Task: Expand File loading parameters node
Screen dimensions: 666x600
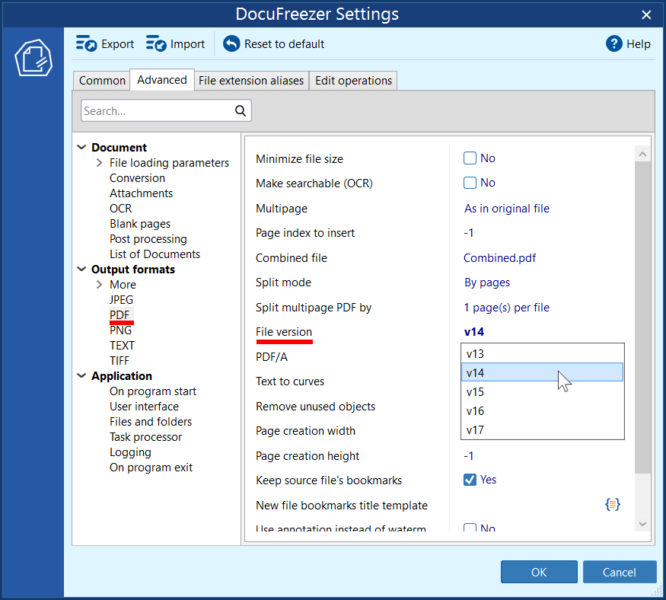Action: pos(99,163)
